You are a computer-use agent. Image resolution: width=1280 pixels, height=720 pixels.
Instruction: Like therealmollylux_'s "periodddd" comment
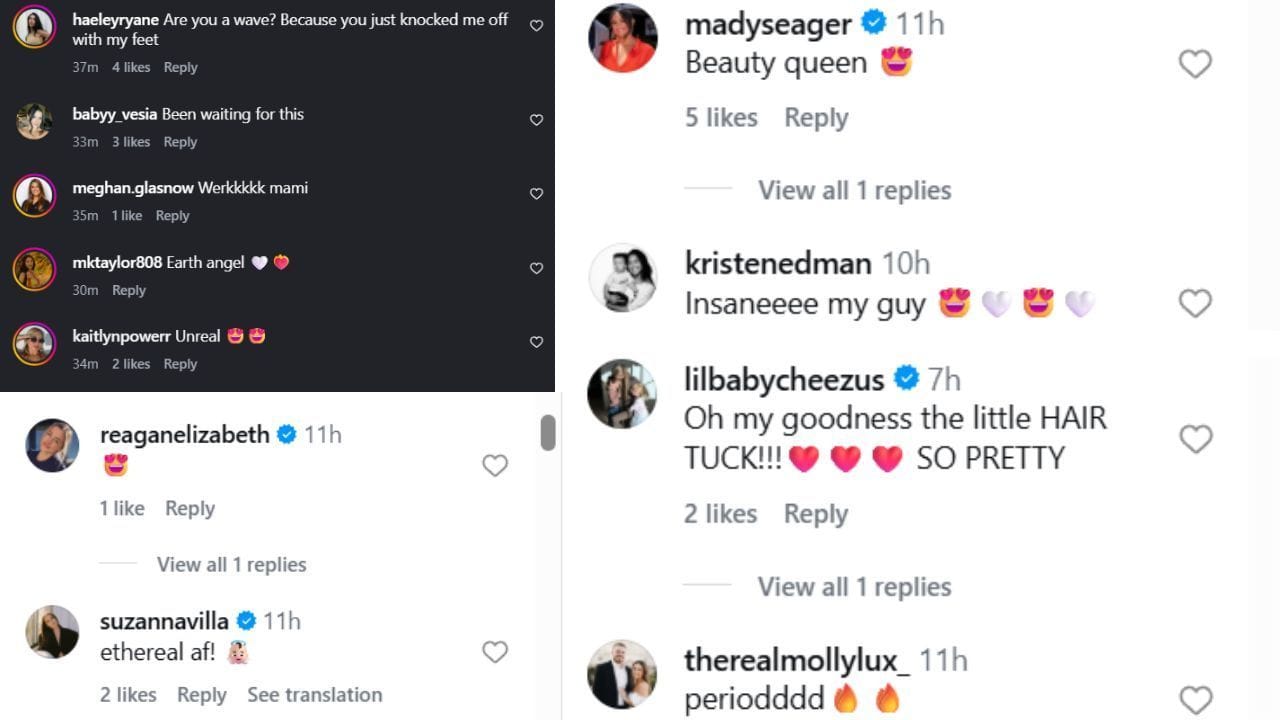(x=1195, y=700)
